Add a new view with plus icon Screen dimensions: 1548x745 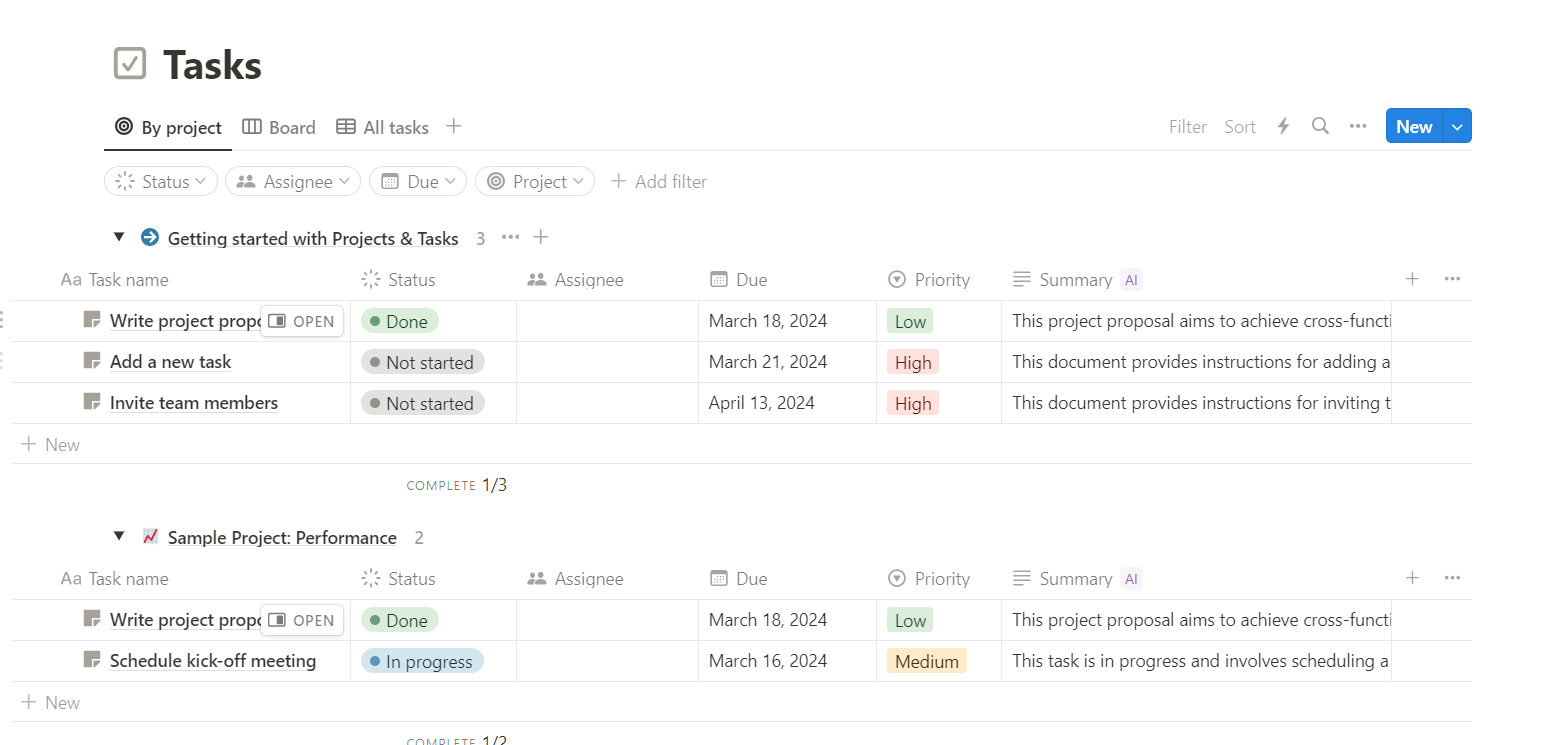[x=453, y=126]
